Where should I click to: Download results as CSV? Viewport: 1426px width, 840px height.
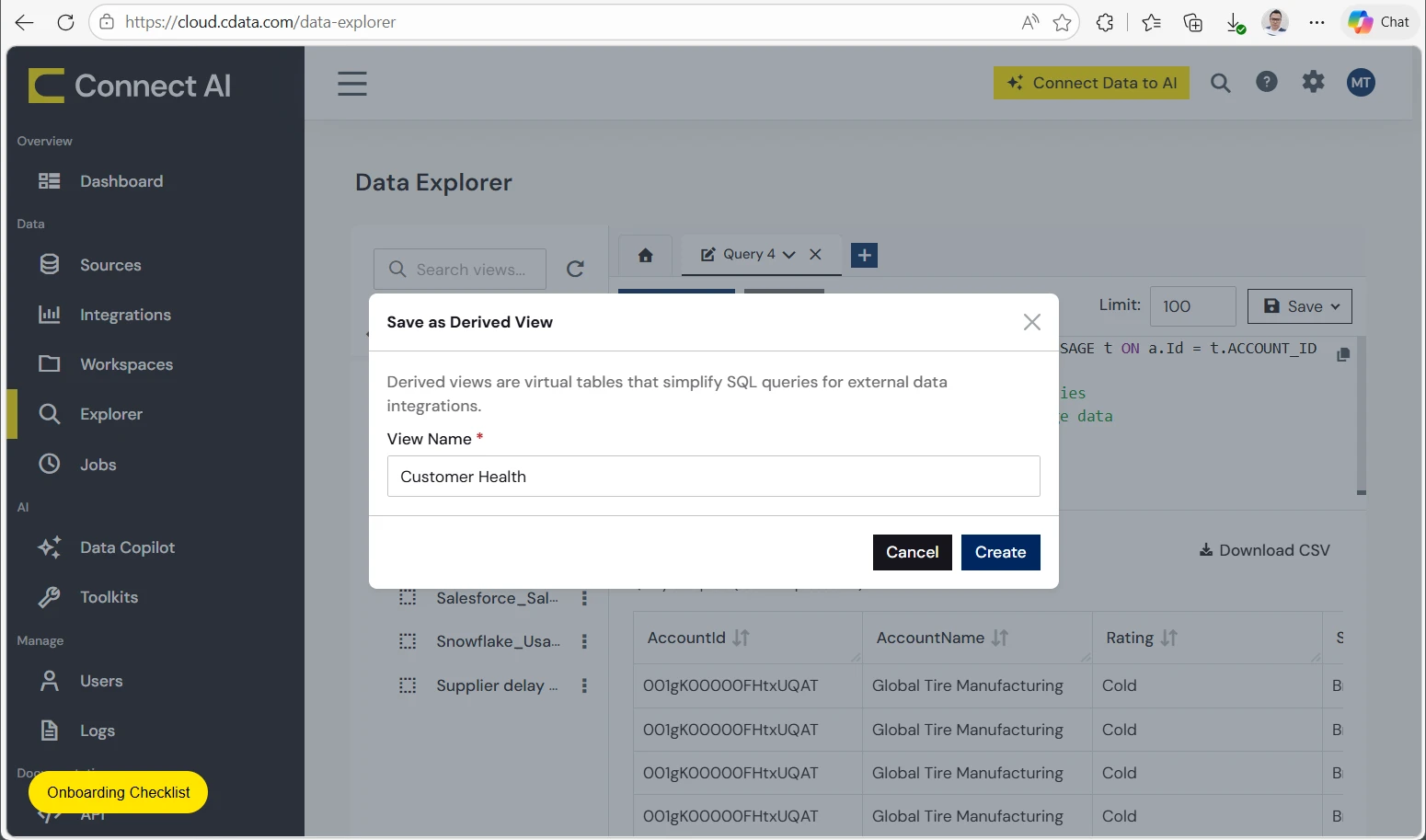[1264, 550]
